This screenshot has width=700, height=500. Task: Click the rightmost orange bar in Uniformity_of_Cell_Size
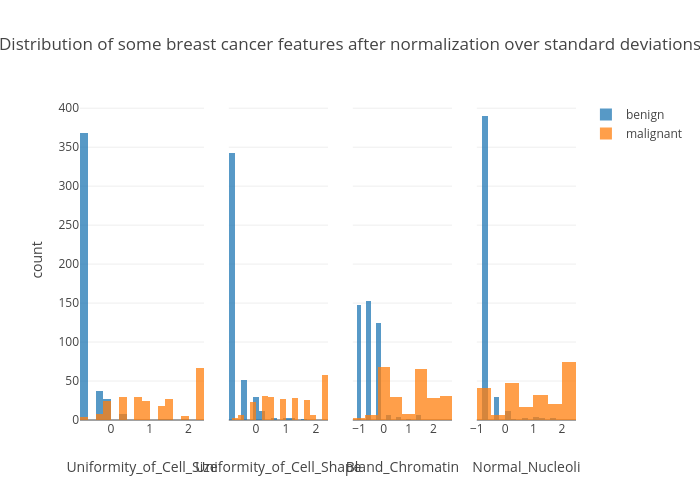(200, 394)
